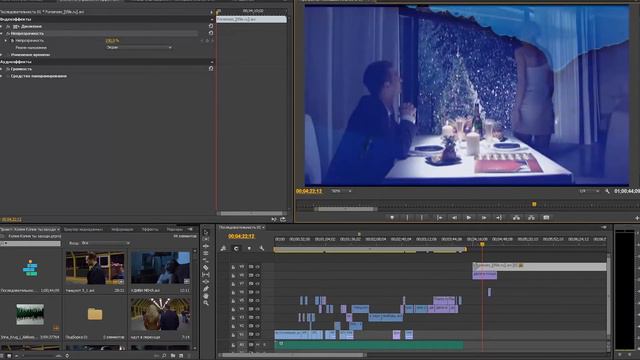Click Go to Out point button

tap(499, 218)
